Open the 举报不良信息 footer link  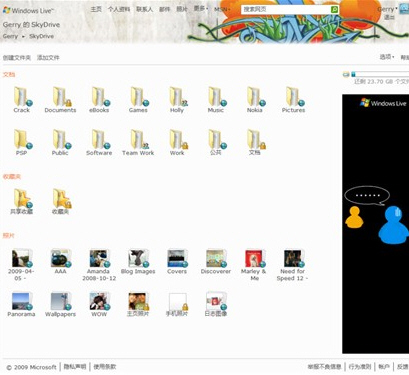(324, 367)
